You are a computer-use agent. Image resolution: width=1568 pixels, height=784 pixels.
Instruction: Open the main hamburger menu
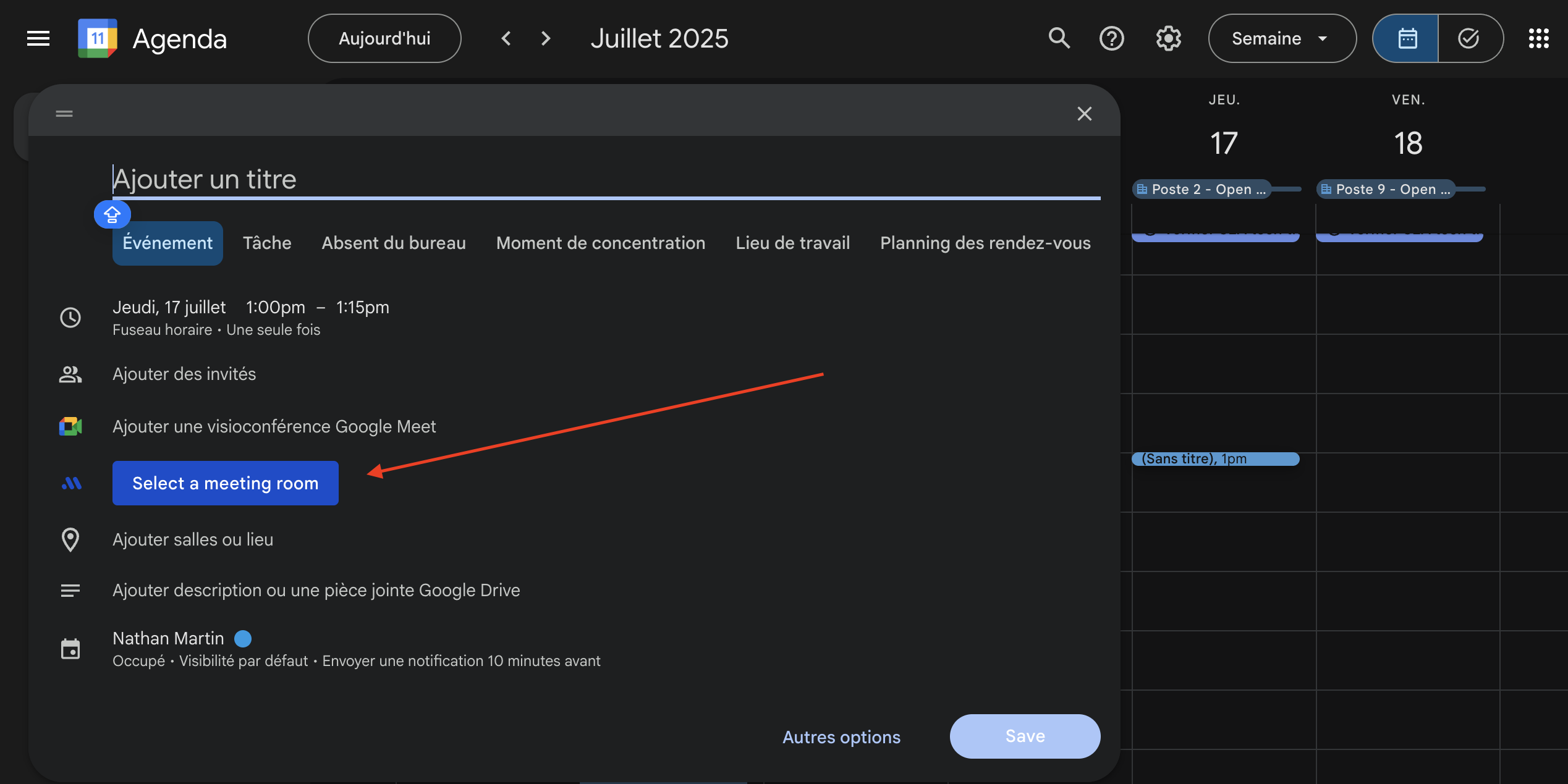pos(38,38)
